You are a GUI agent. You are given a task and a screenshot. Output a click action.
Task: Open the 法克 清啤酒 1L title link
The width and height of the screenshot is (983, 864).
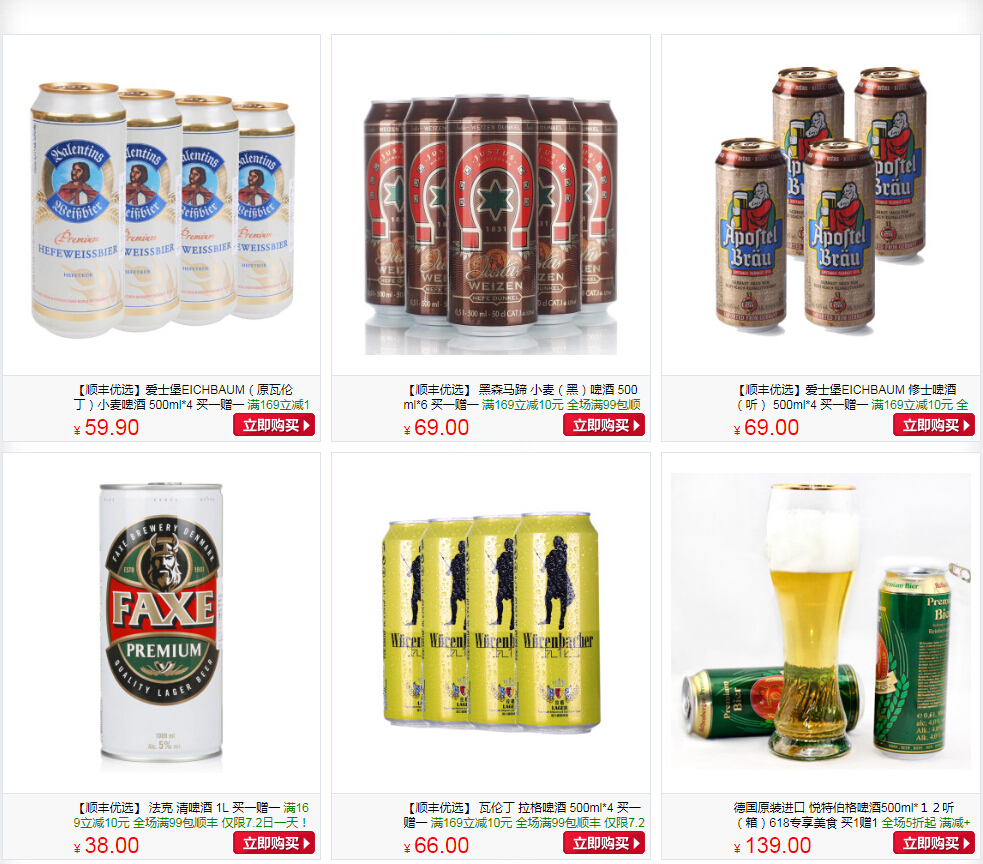(x=191, y=815)
